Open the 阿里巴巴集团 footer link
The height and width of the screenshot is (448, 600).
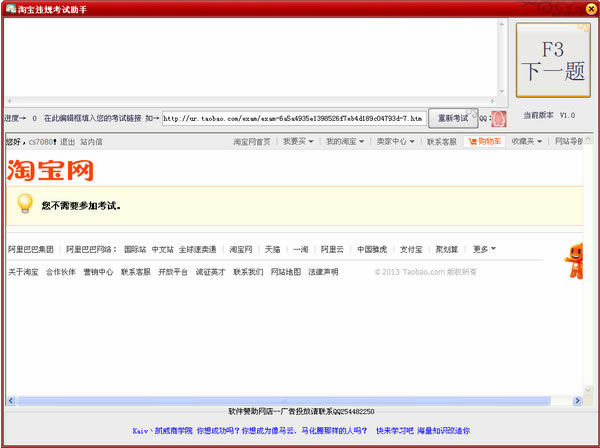[x=31, y=249]
